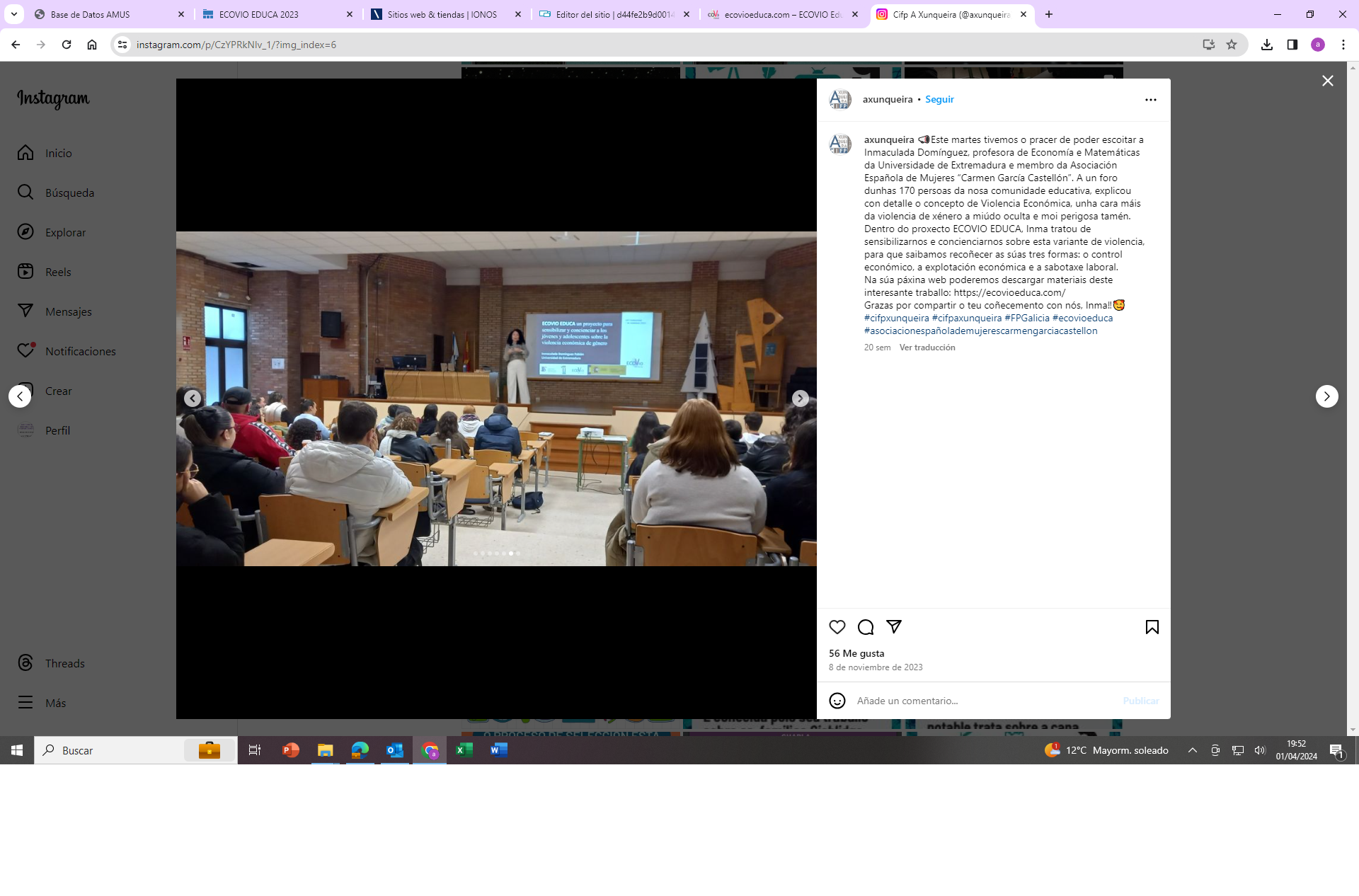Open Explorar in Instagram sidebar

pyautogui.click(x=65, y=232)
